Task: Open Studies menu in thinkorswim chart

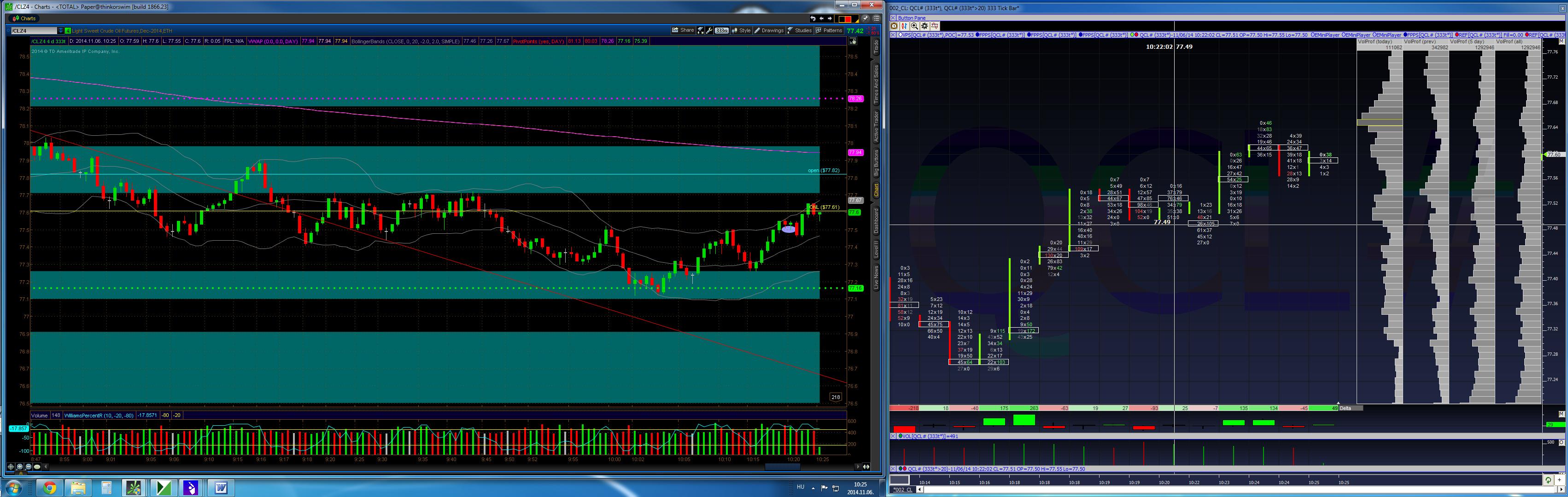Action: (799, 30)
